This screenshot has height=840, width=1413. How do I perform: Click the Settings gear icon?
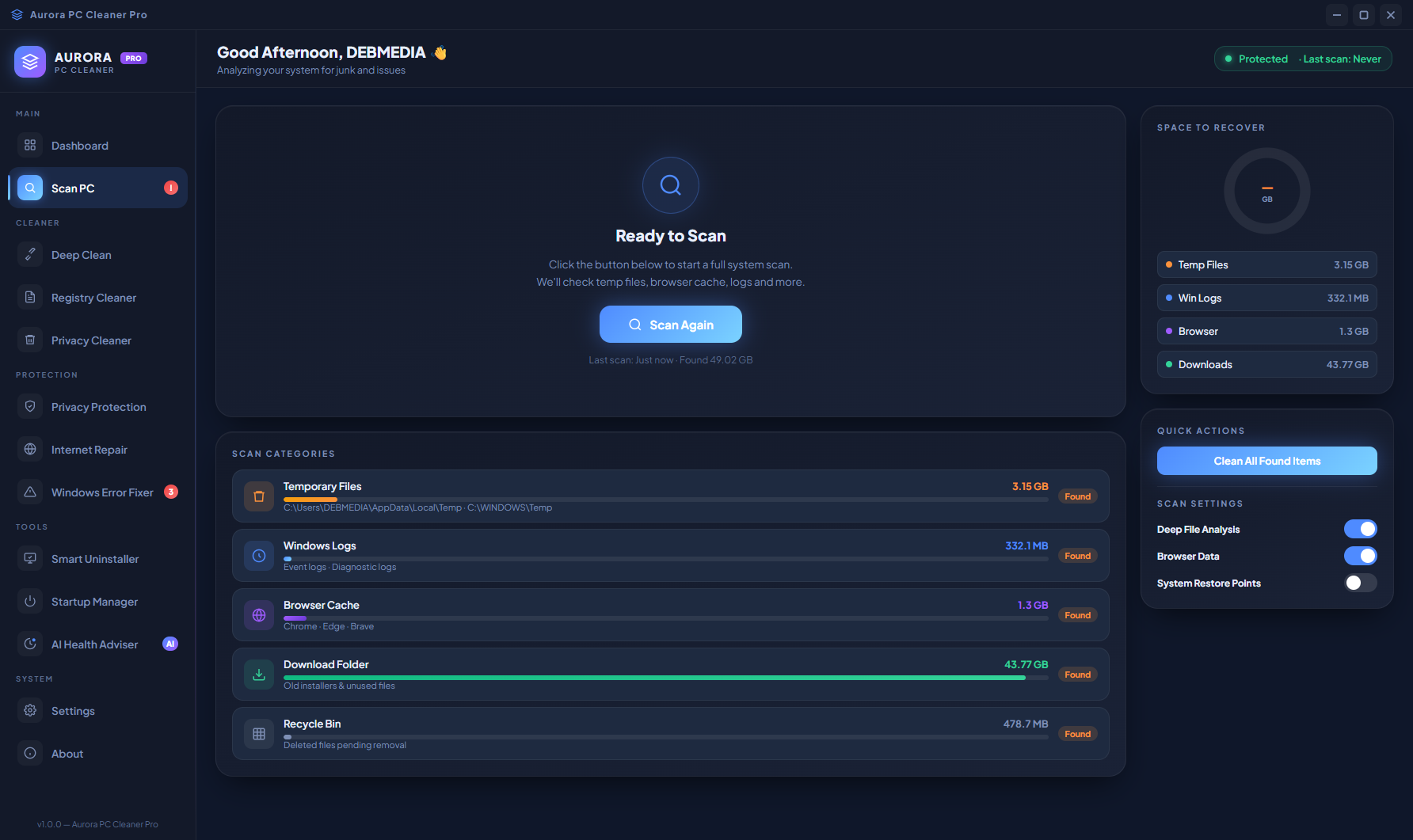pos(30,710)
